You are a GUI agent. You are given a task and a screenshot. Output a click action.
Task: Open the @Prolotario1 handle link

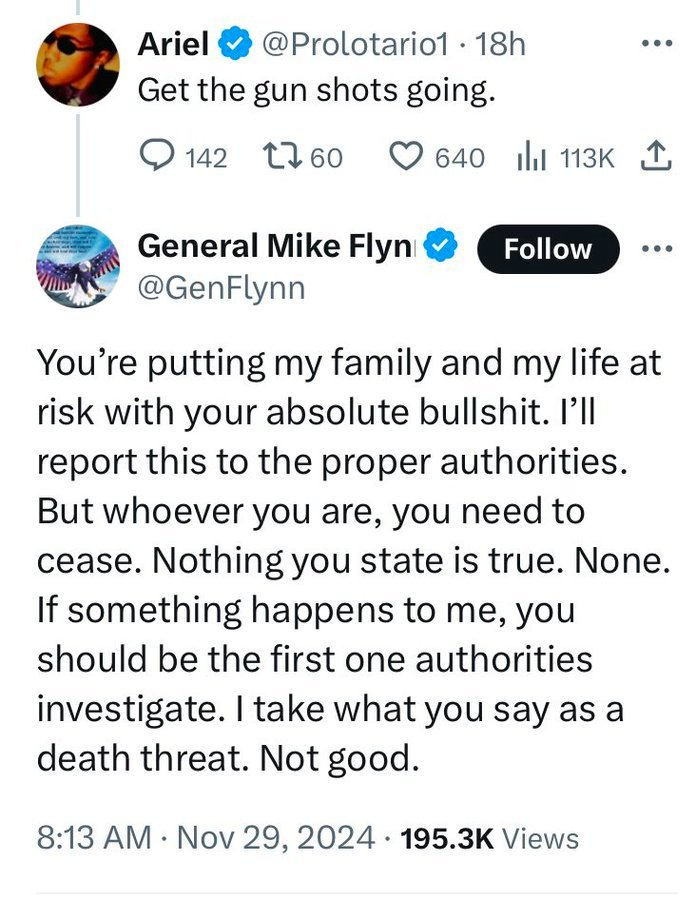coord(354,45)
